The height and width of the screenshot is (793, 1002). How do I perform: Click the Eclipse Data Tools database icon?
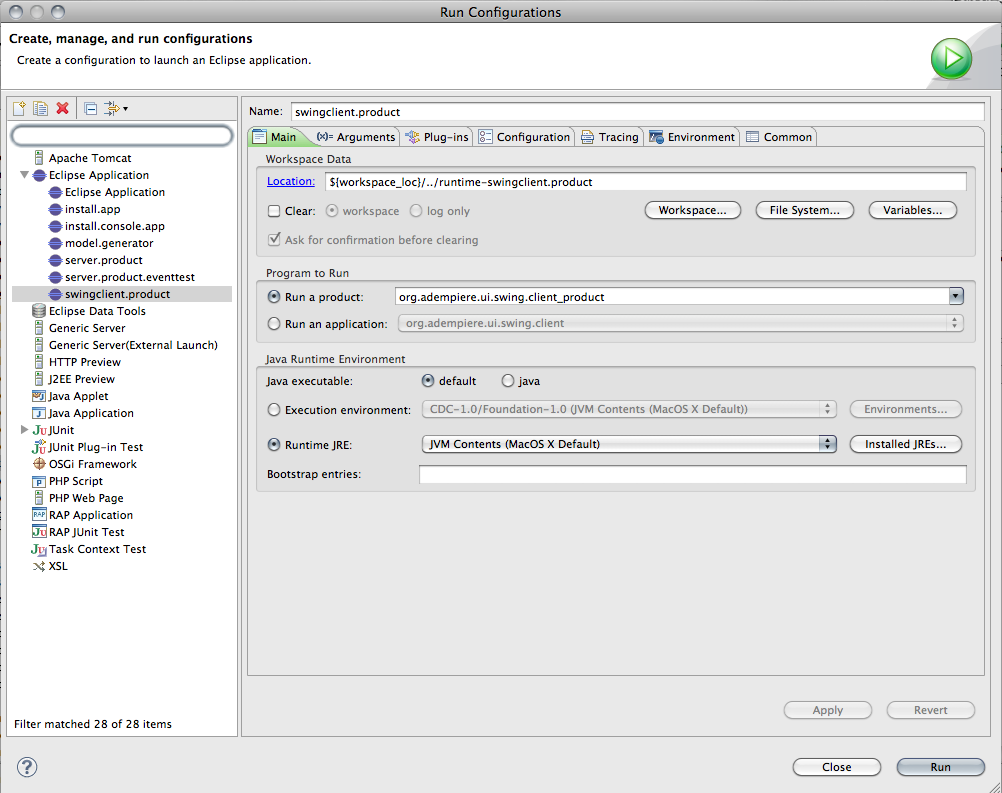point(39,311)
